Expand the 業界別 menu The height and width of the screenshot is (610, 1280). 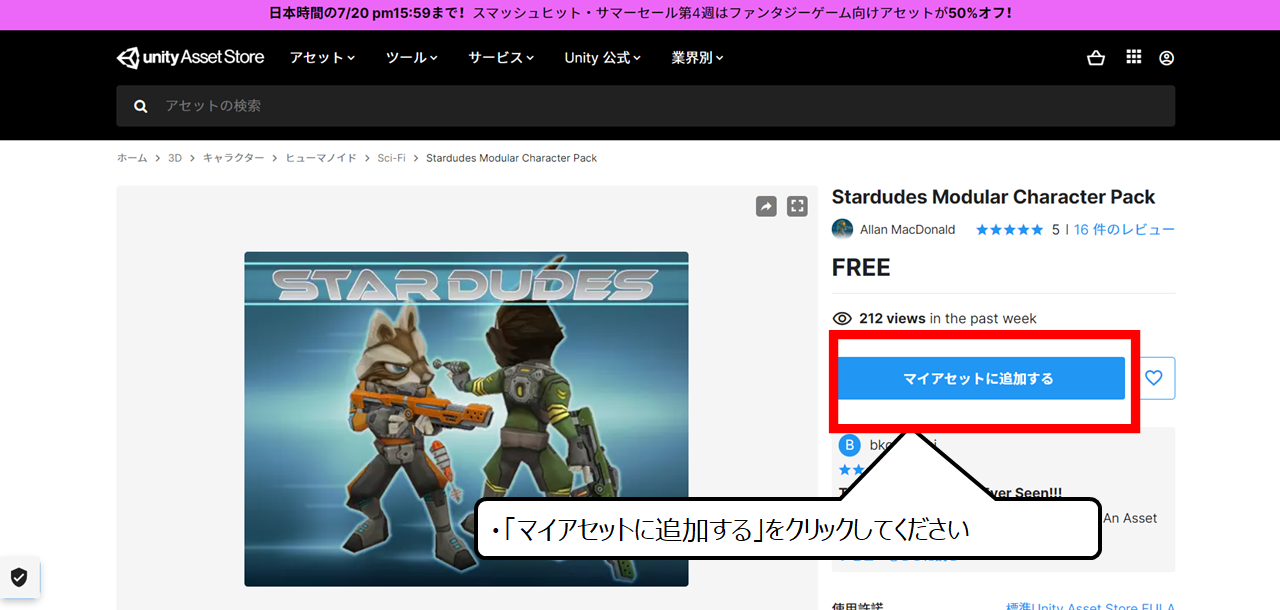click(x=697, y=58)
